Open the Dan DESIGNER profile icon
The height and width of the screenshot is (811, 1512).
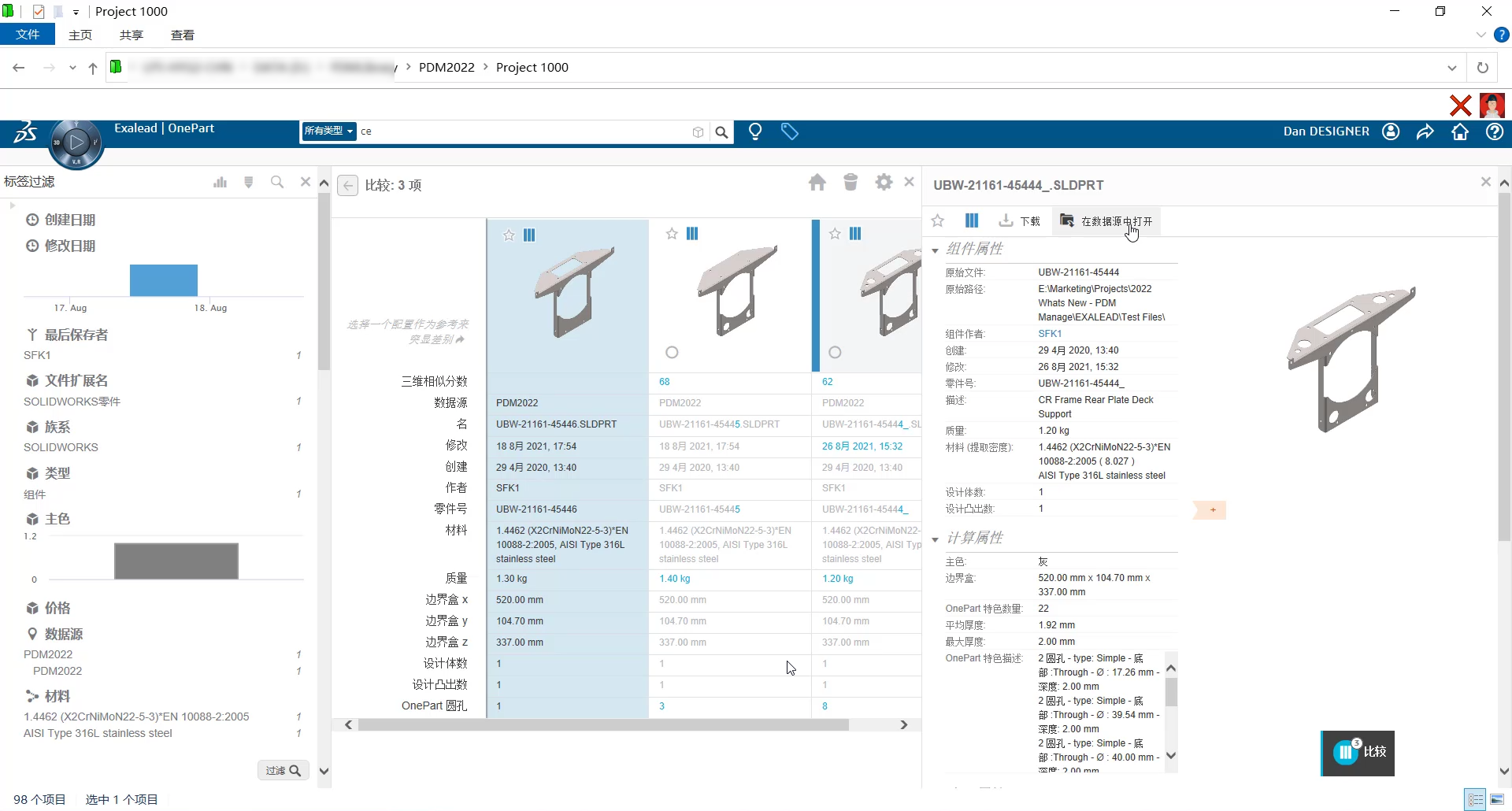click(1392, 131)
